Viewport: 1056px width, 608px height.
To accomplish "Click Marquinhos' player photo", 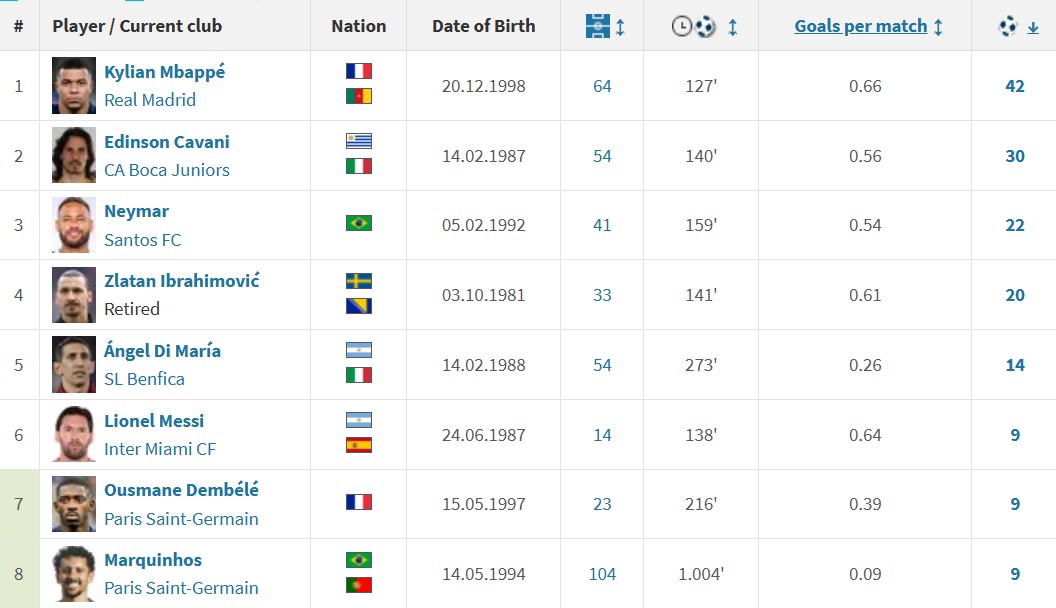I will click(x=74, y=574).
